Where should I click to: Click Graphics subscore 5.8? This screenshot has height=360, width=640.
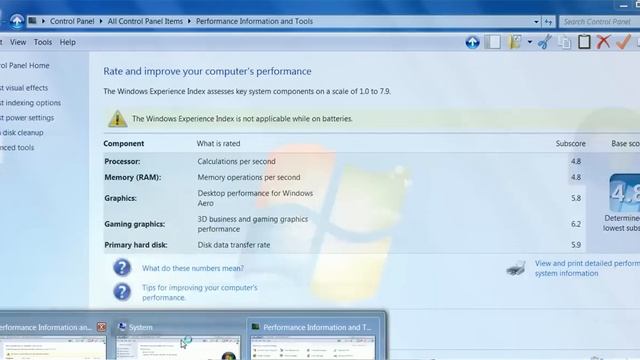click(x=576, y=198)
